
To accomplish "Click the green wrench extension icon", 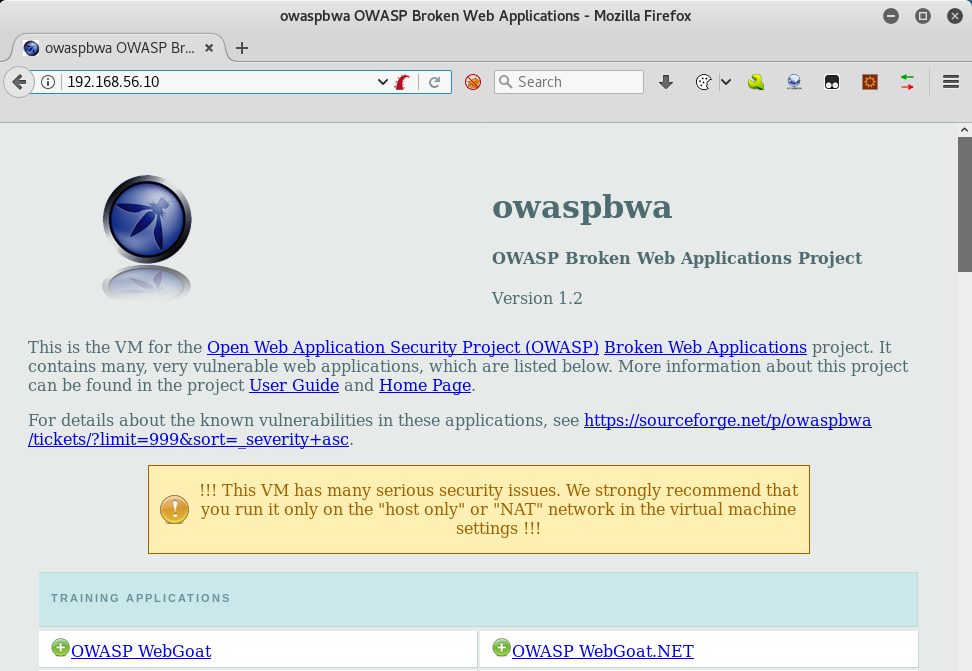I will (756, 82).
